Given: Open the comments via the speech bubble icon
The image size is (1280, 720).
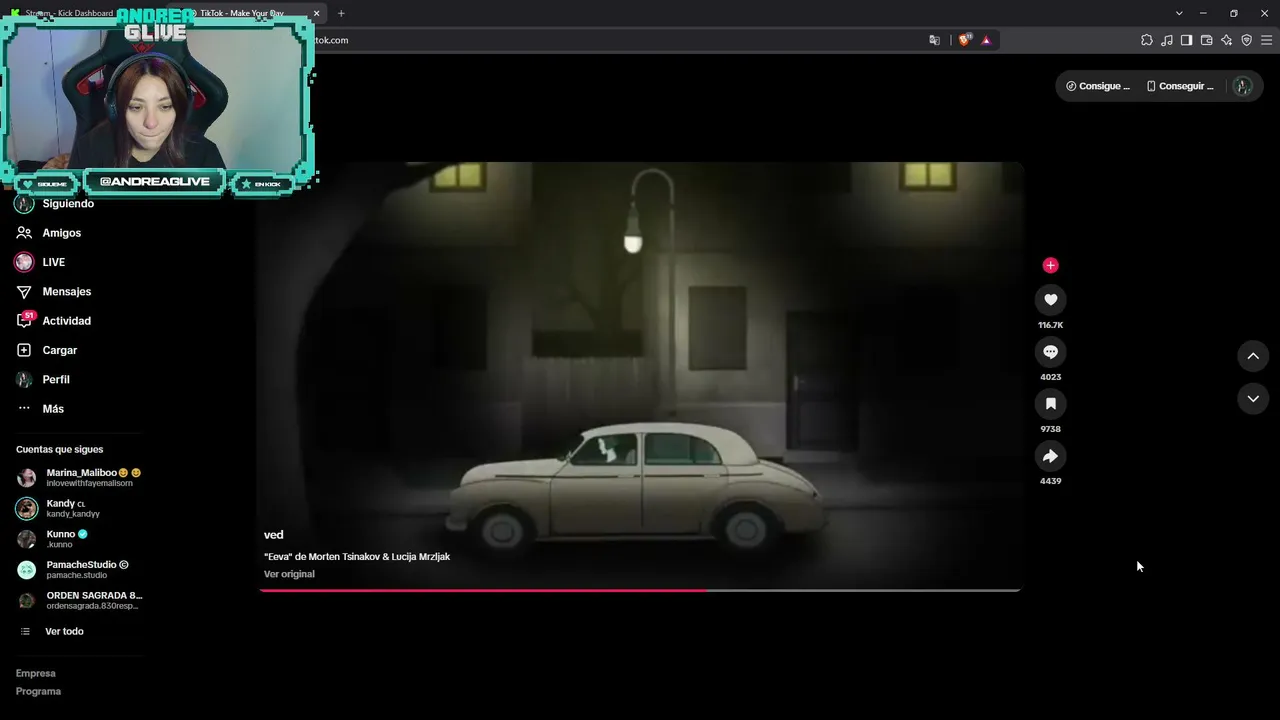Looking at the screenshot, I should [x=1050, y=352].
